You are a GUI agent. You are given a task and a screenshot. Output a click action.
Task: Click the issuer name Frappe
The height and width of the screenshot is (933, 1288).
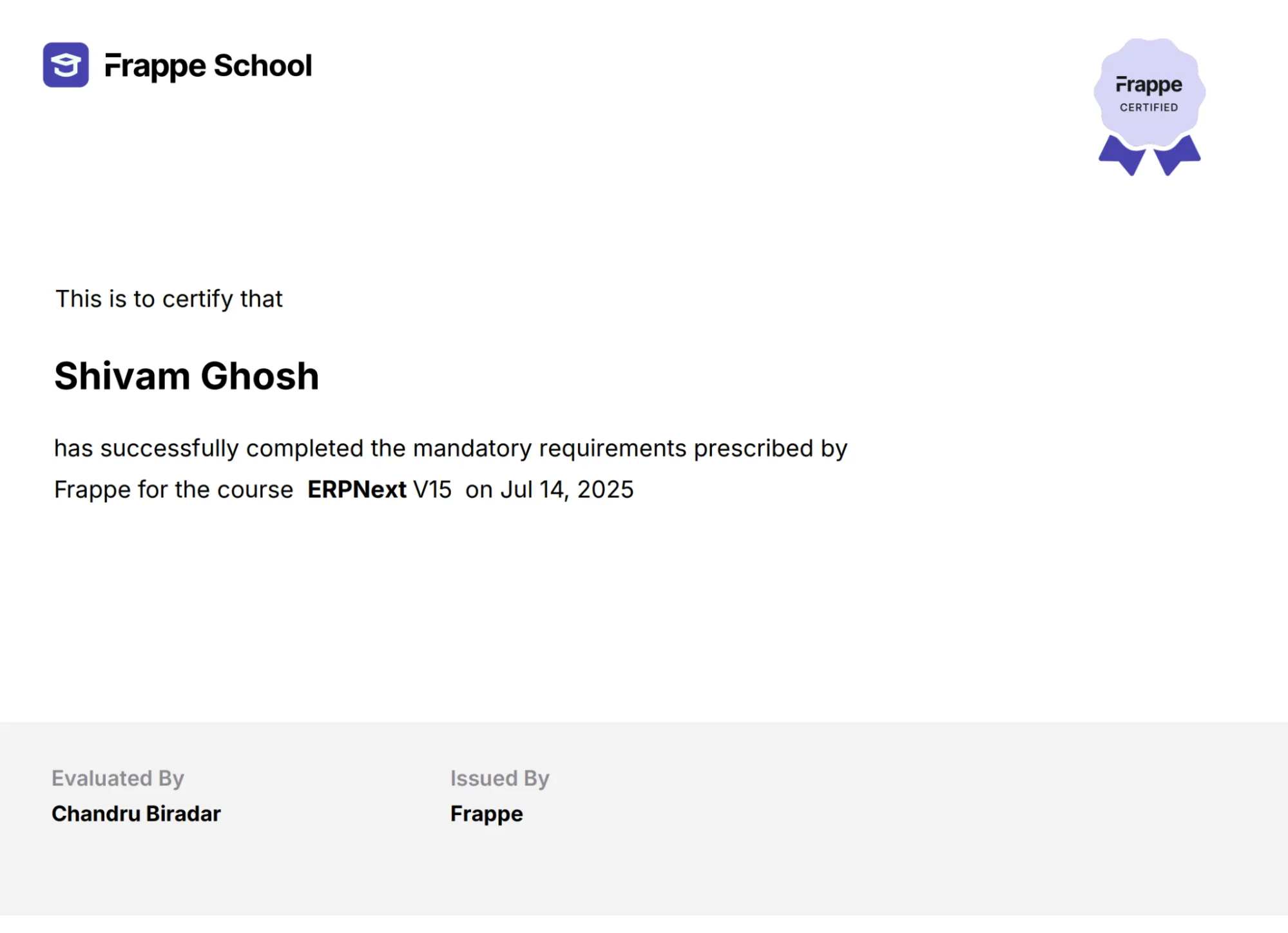[x=486, y=815]
